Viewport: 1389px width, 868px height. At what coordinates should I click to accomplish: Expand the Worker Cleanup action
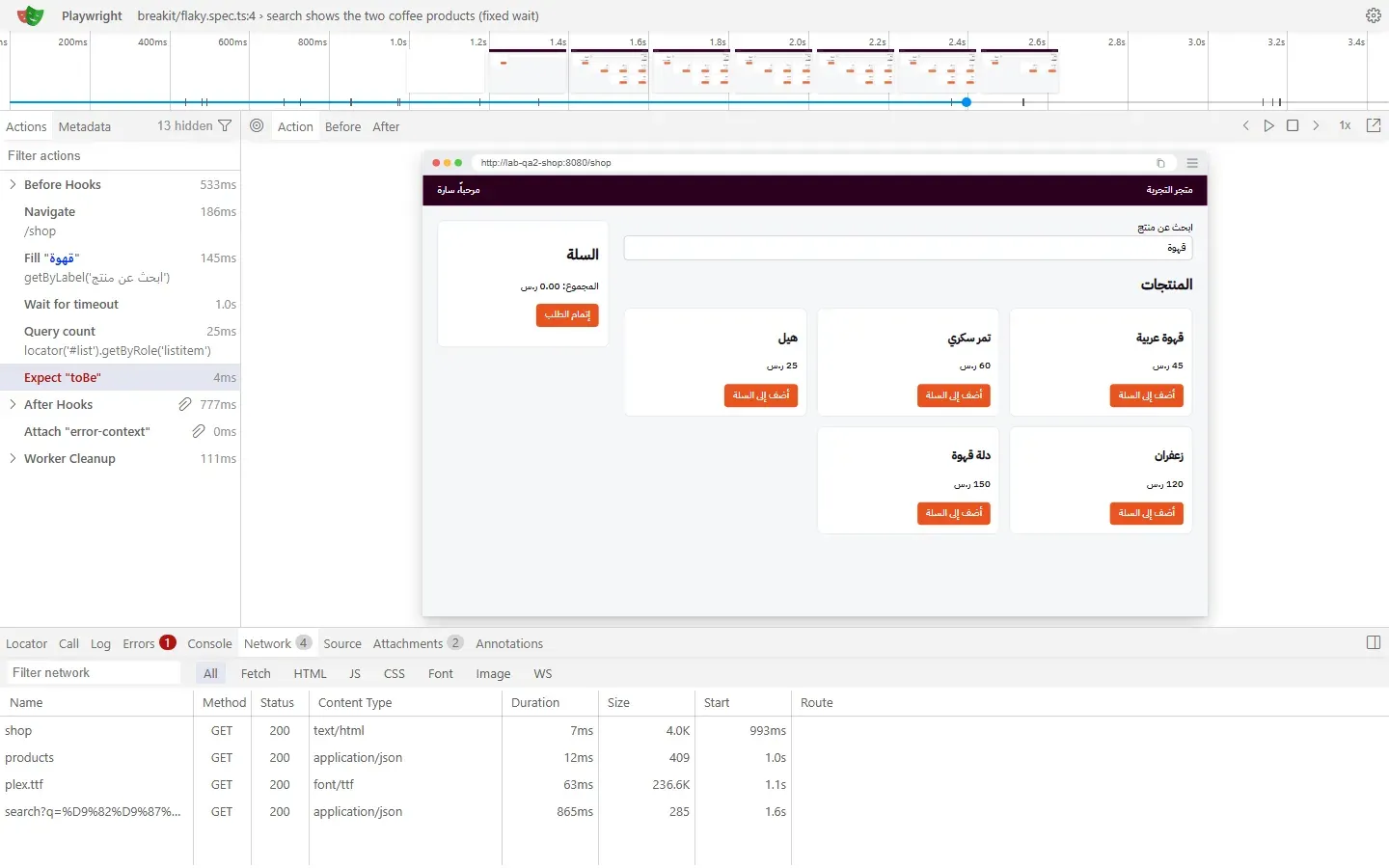[13, 458]
